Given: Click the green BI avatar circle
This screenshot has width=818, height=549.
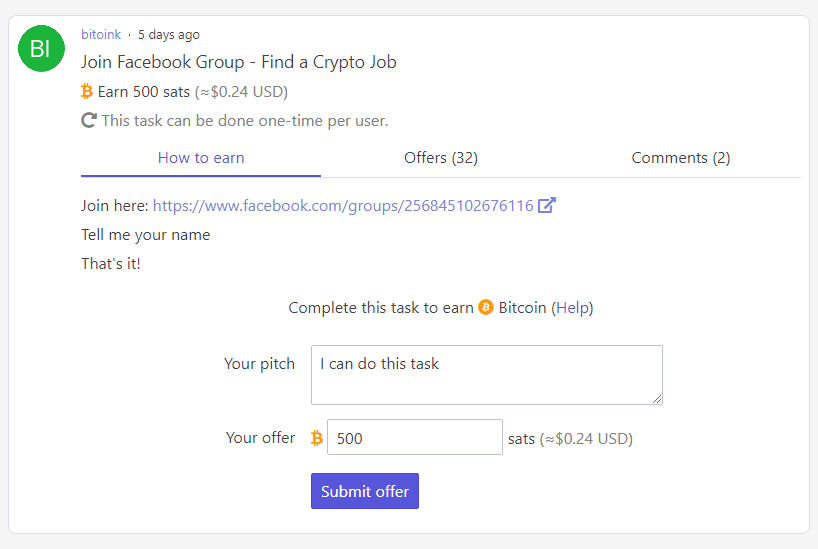Looking at the screenshot, I should pos(41,49).
